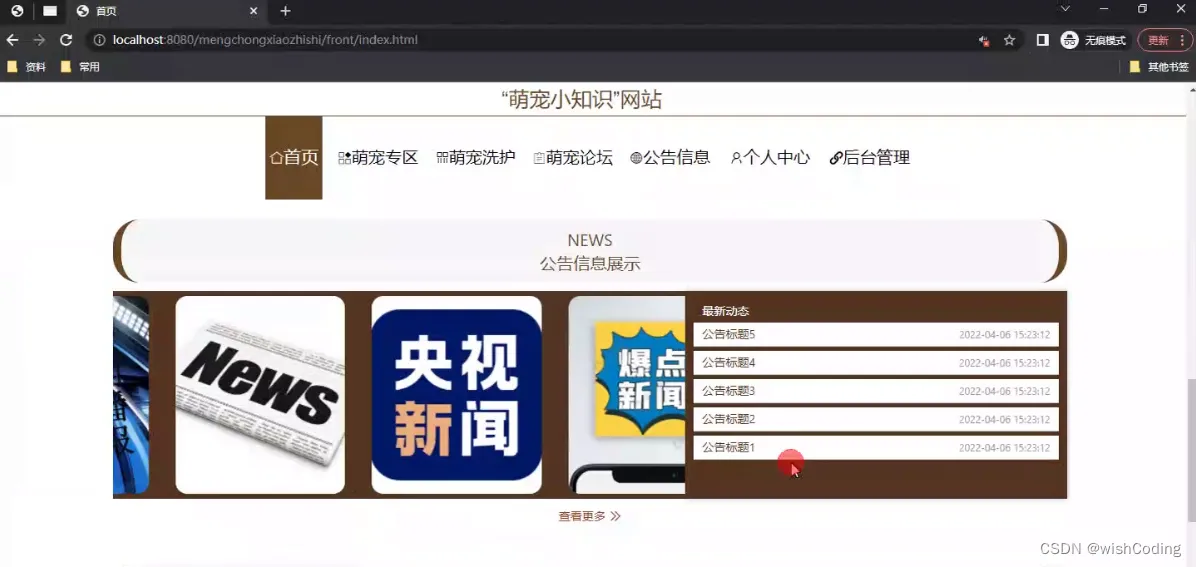Select the 首页 navigation item
Image resolution: width=1196 pixels, height=567 pixels.
(294, 158)
